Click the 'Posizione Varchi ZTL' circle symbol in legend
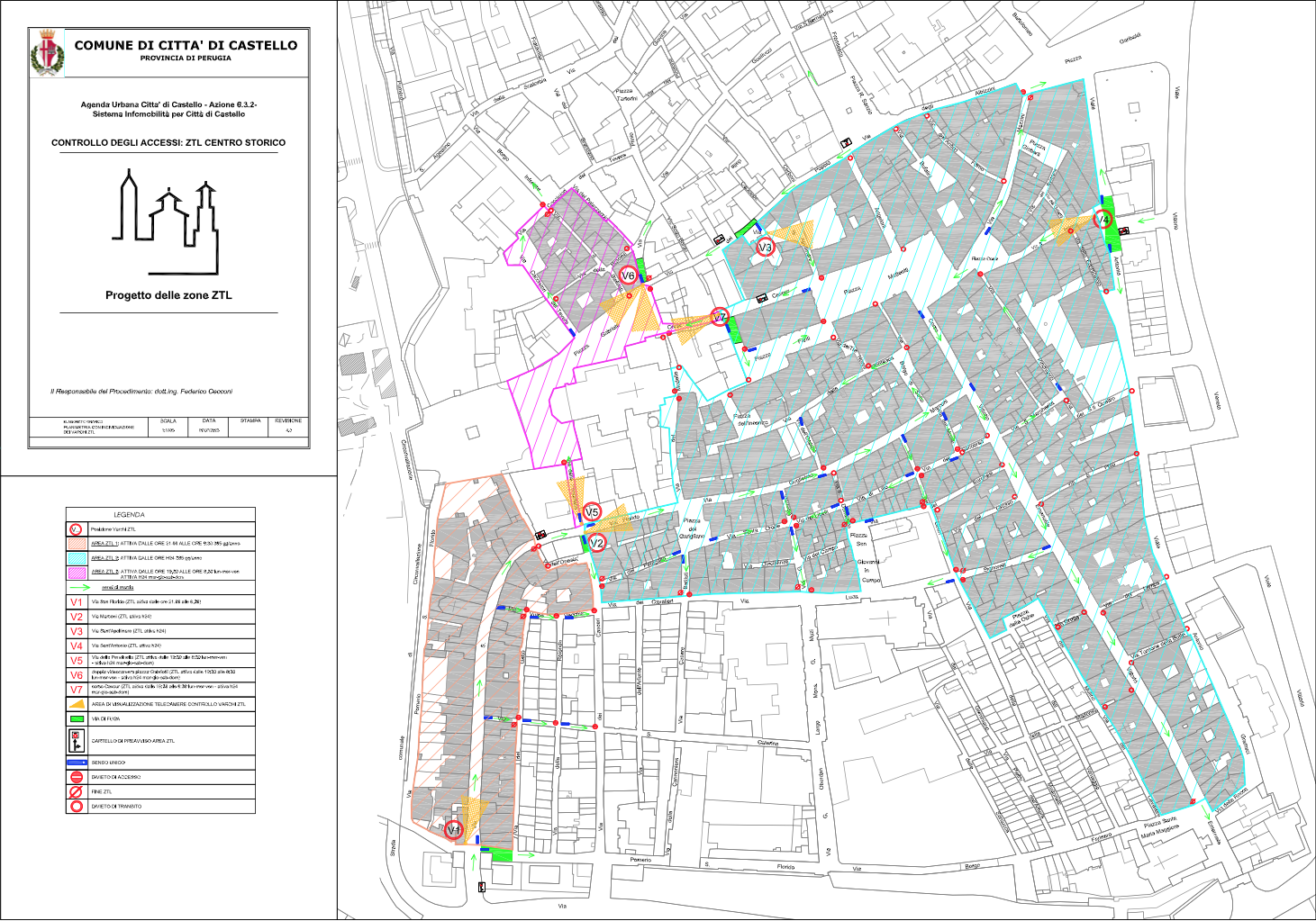This screenshot has height=921, width=1316. (77, 529)
